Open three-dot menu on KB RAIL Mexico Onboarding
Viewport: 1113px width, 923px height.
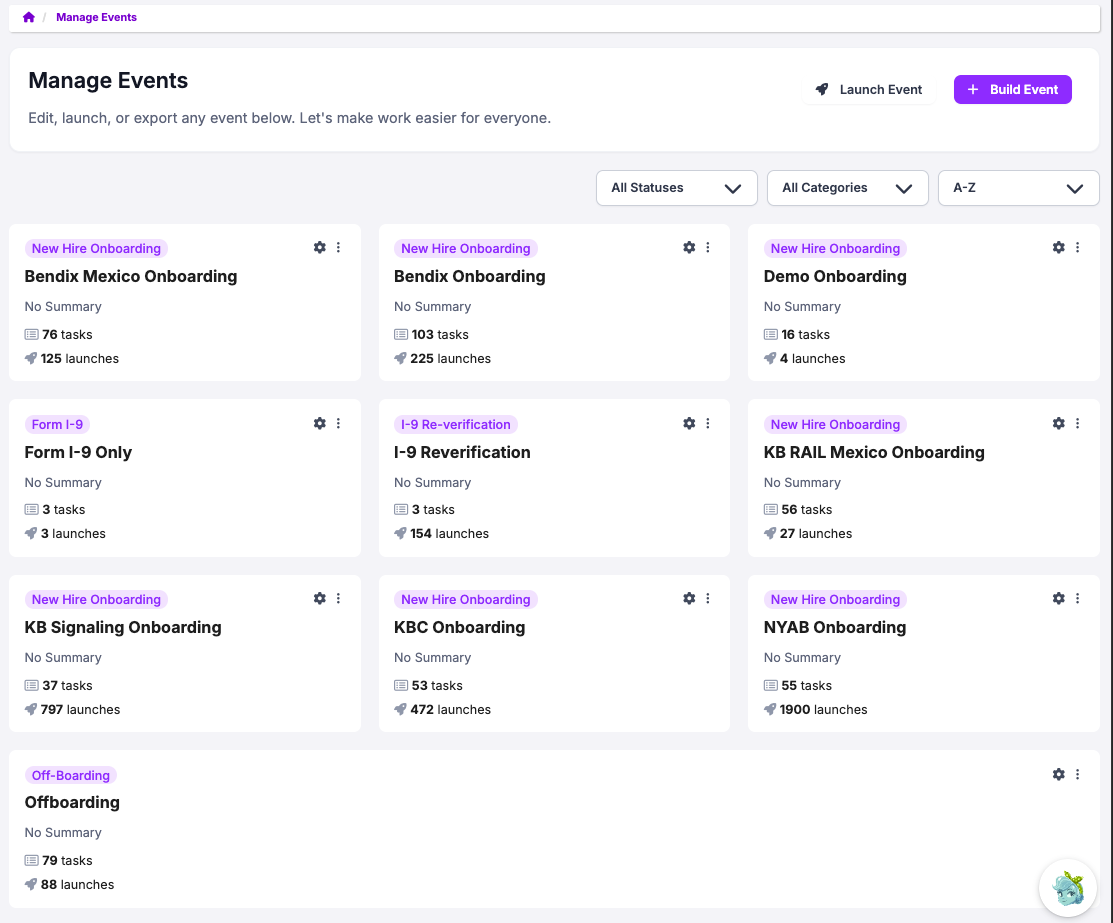click(1077, 423)
